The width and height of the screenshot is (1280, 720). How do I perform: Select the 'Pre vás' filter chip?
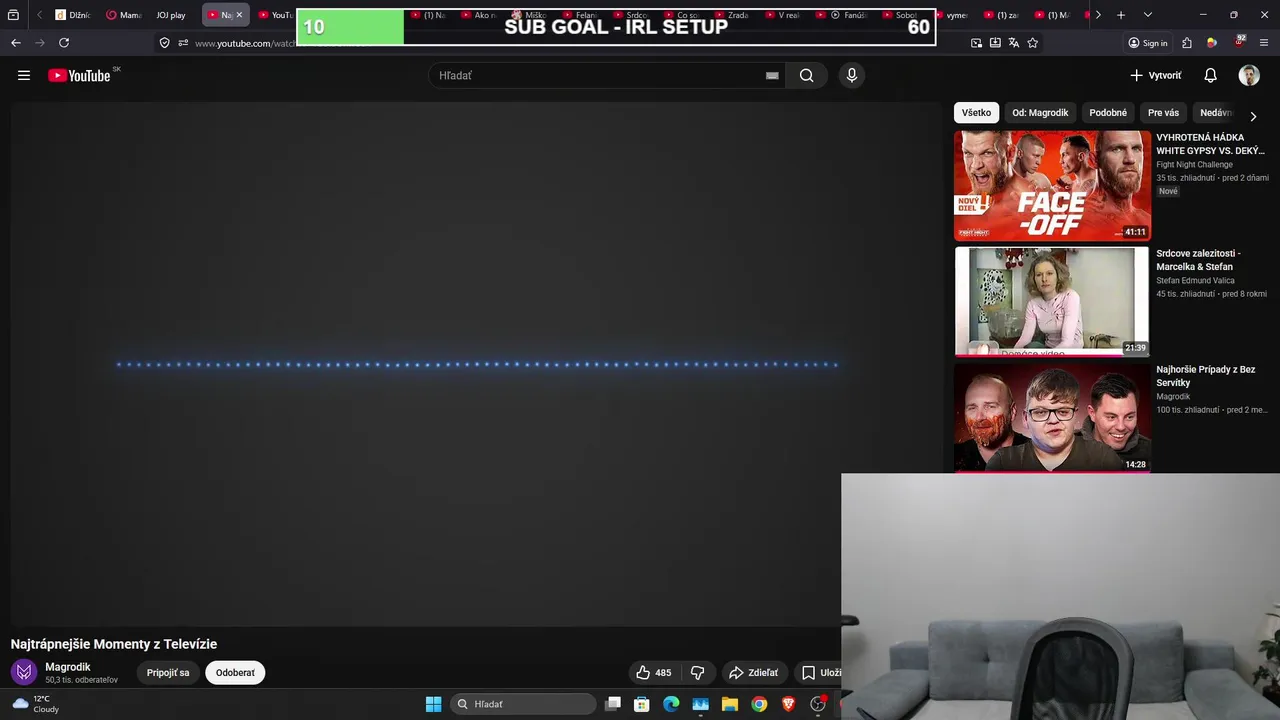pos(1163,113)
